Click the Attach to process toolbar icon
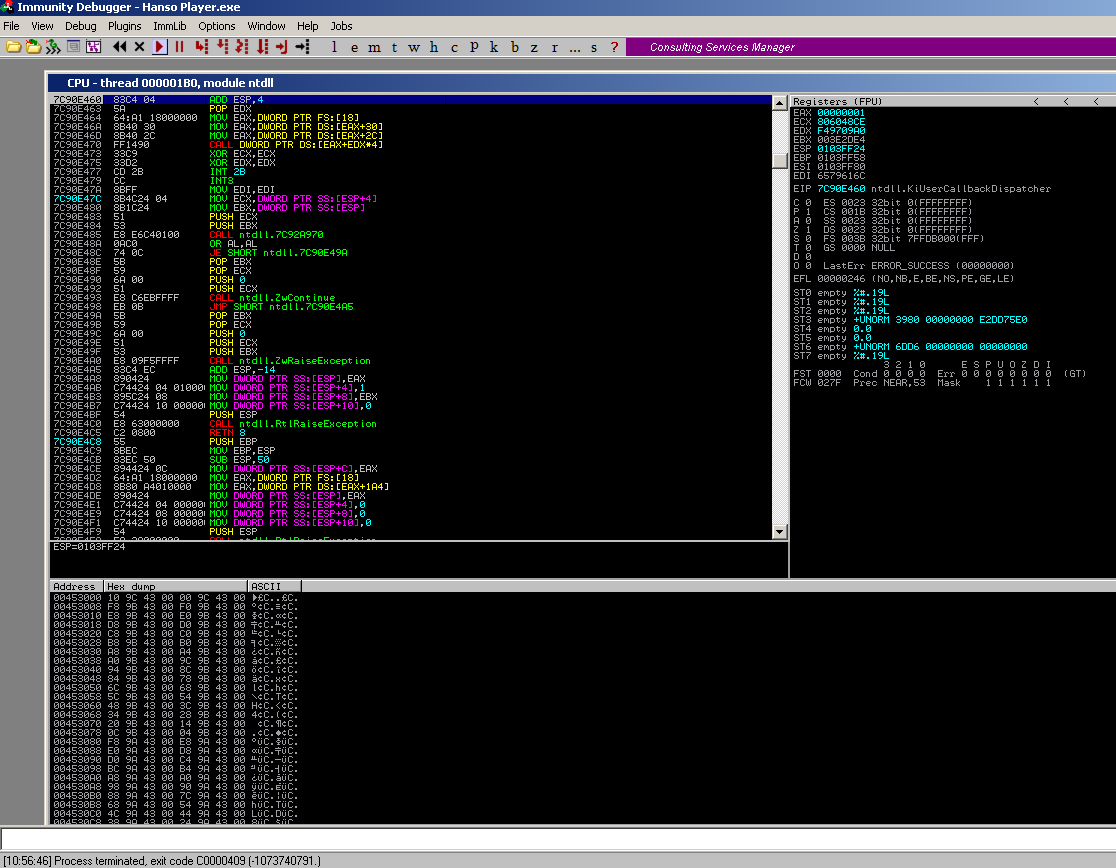1116x868 pixels. point(33,47)
